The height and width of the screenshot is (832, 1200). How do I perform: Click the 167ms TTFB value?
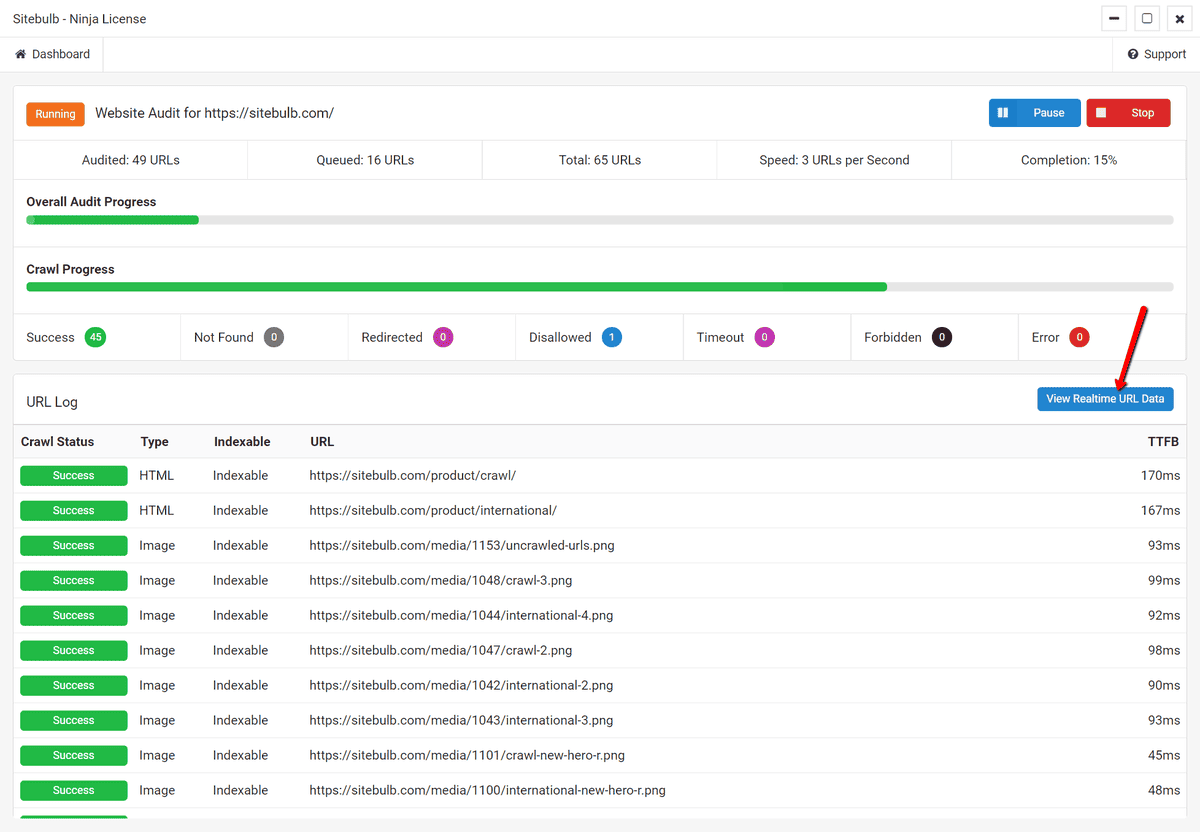tap(1160, 511)
